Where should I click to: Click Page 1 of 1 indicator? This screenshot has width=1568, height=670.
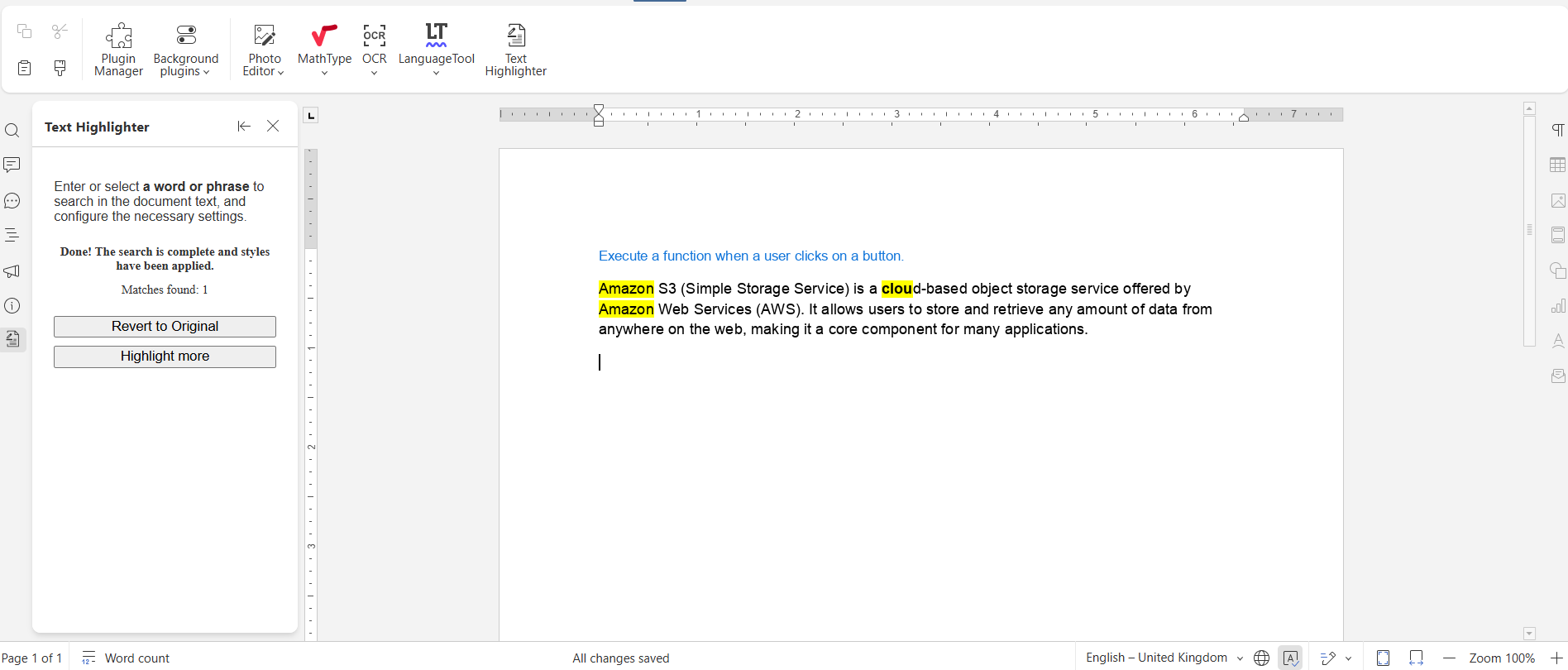click(31, 658)
